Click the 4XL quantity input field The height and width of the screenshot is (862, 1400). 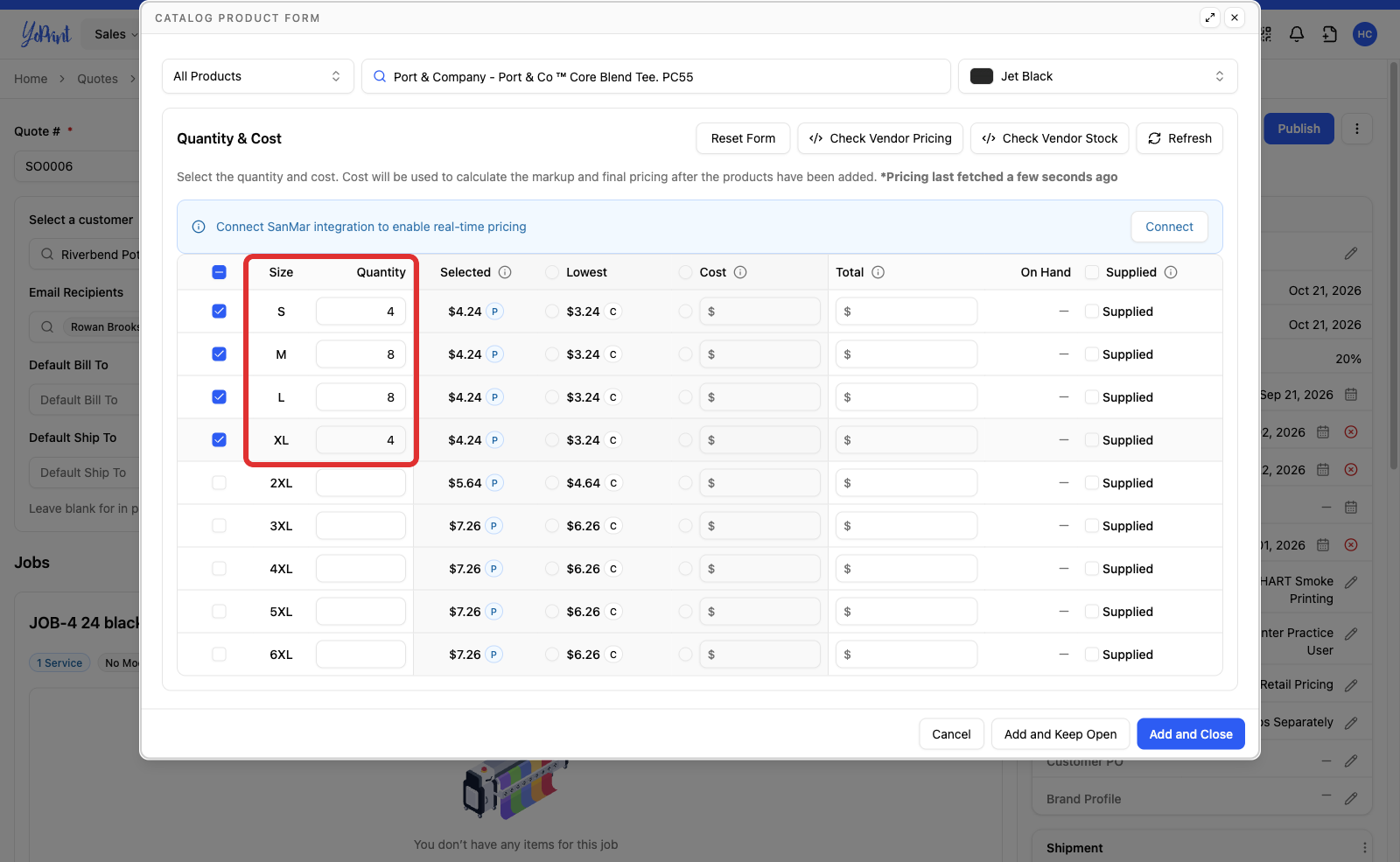click(x=360, y=569)
